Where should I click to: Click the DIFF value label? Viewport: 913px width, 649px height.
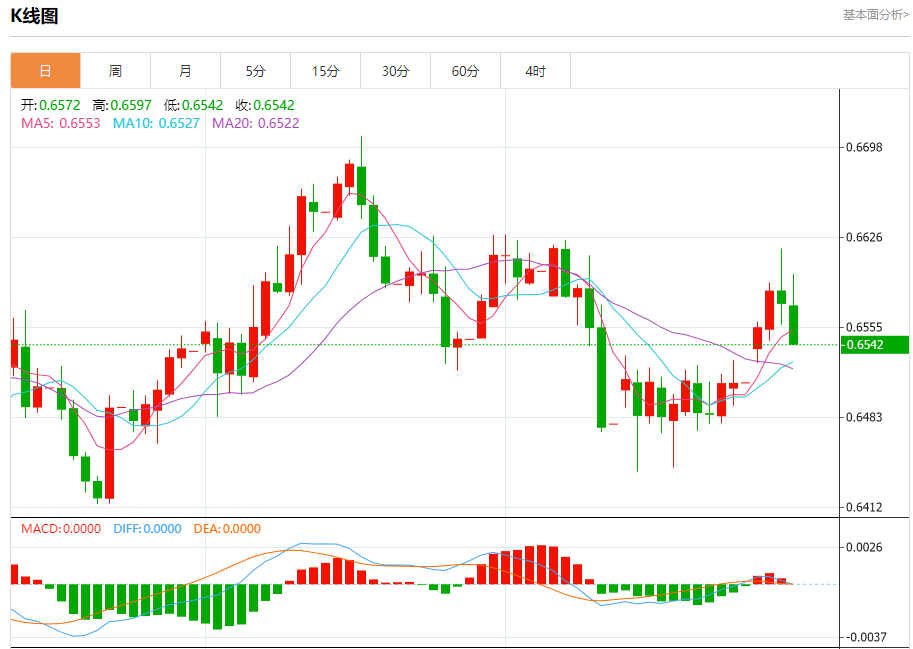pos(146,529)
